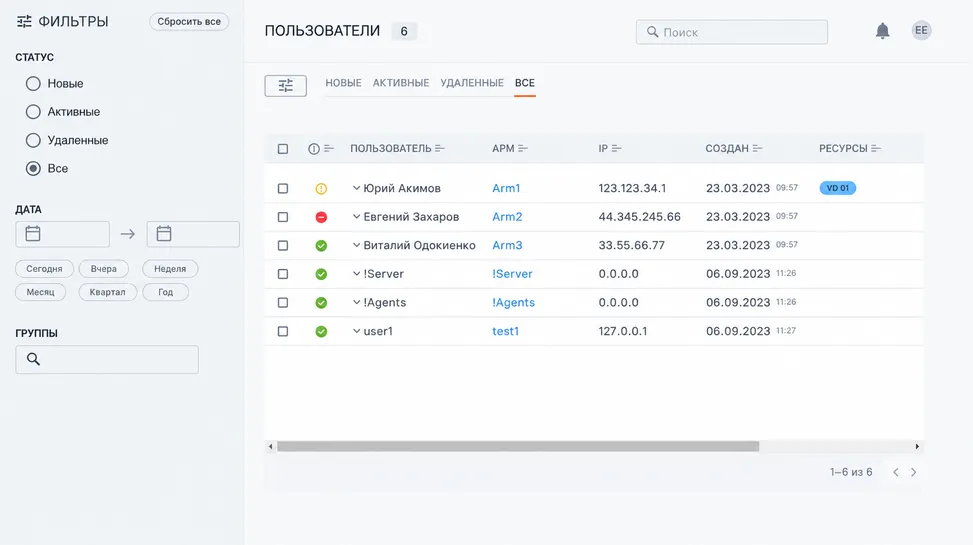The image size is (973, 545).
Task: Check the checkbox for !Server row
Action: (x=283, y=274)
